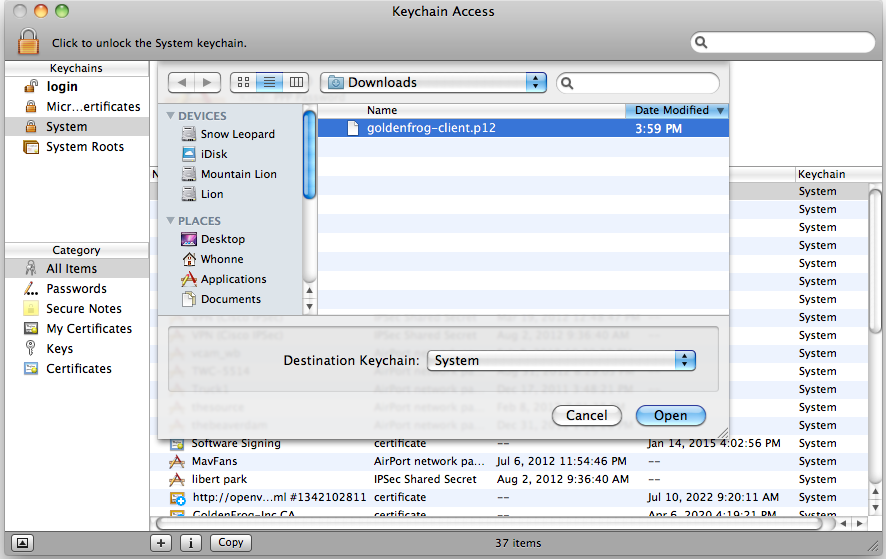Screen dimensions: 886x559
Task: Collapse the DEVICES section
Action: [170, 115]
